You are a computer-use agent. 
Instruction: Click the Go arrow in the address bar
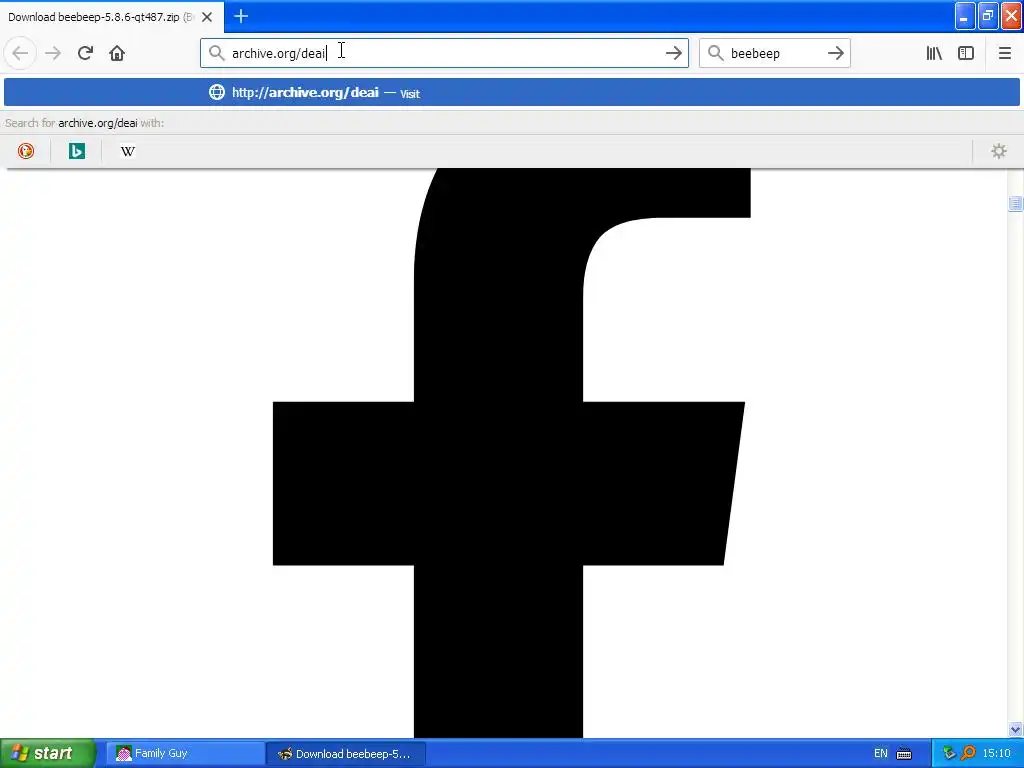(673, 54)
